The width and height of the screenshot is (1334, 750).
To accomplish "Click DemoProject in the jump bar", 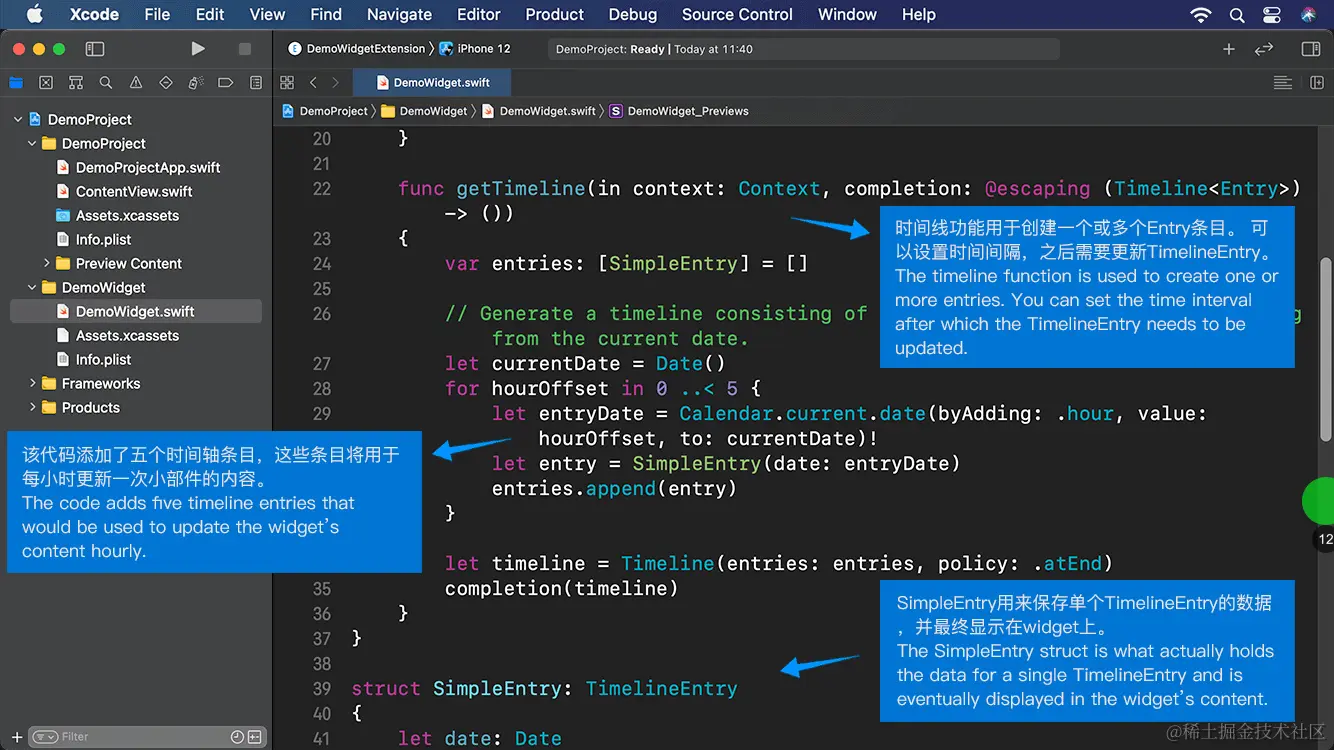I will click(x=325, y=111).
